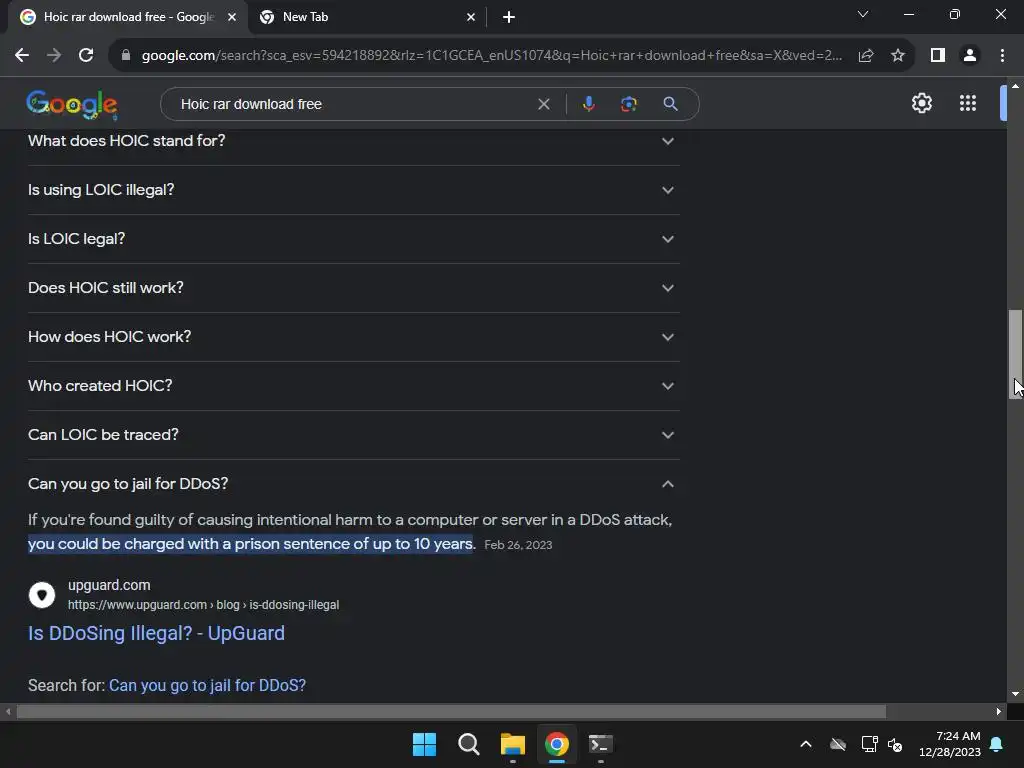The image size is (1024, 768).
Task: Open the taskbar clock and date
Action: [x=950, y=744]
